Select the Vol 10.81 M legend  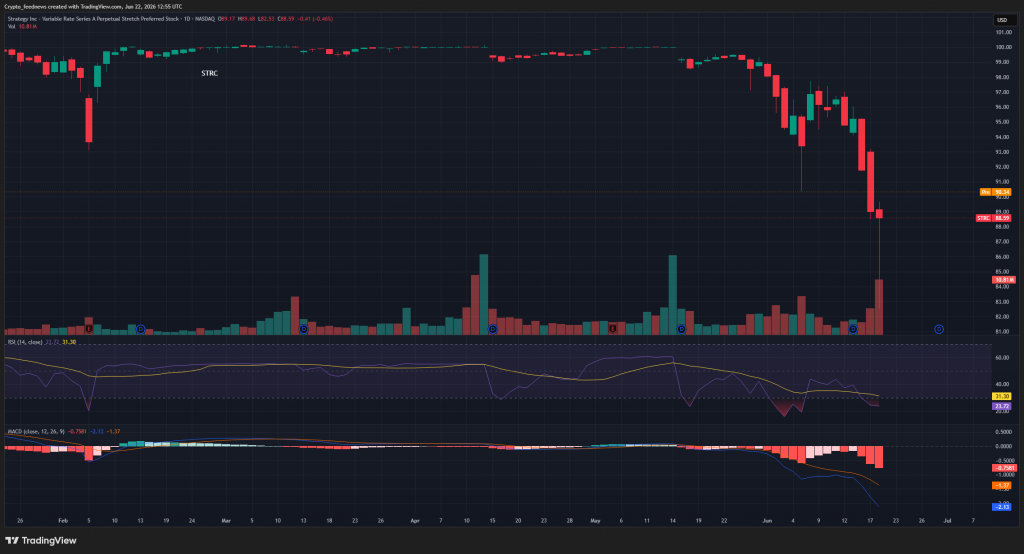click(x=22, y=27)
